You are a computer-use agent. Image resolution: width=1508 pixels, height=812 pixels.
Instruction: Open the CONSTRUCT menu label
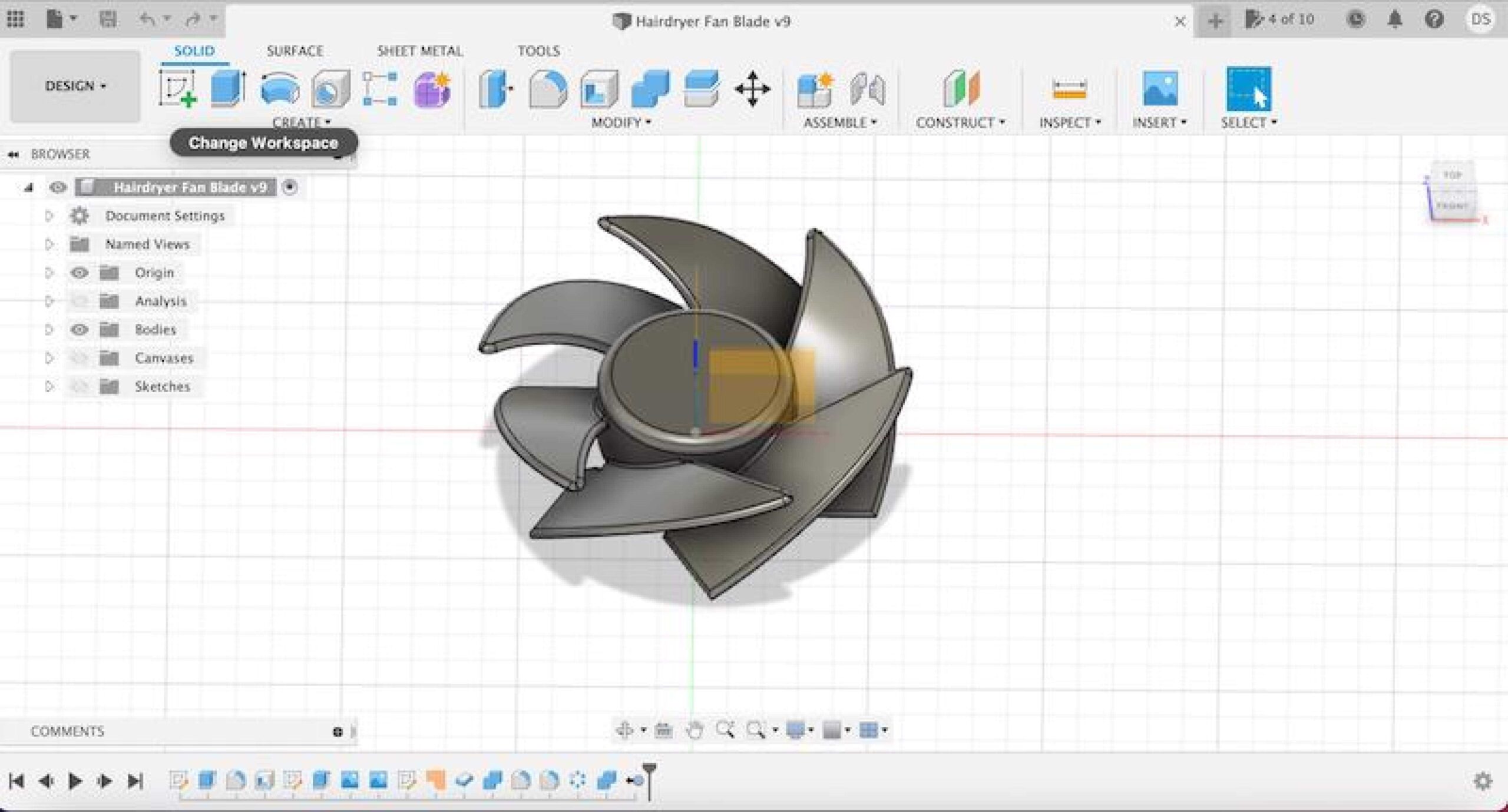tap(960, 122)
